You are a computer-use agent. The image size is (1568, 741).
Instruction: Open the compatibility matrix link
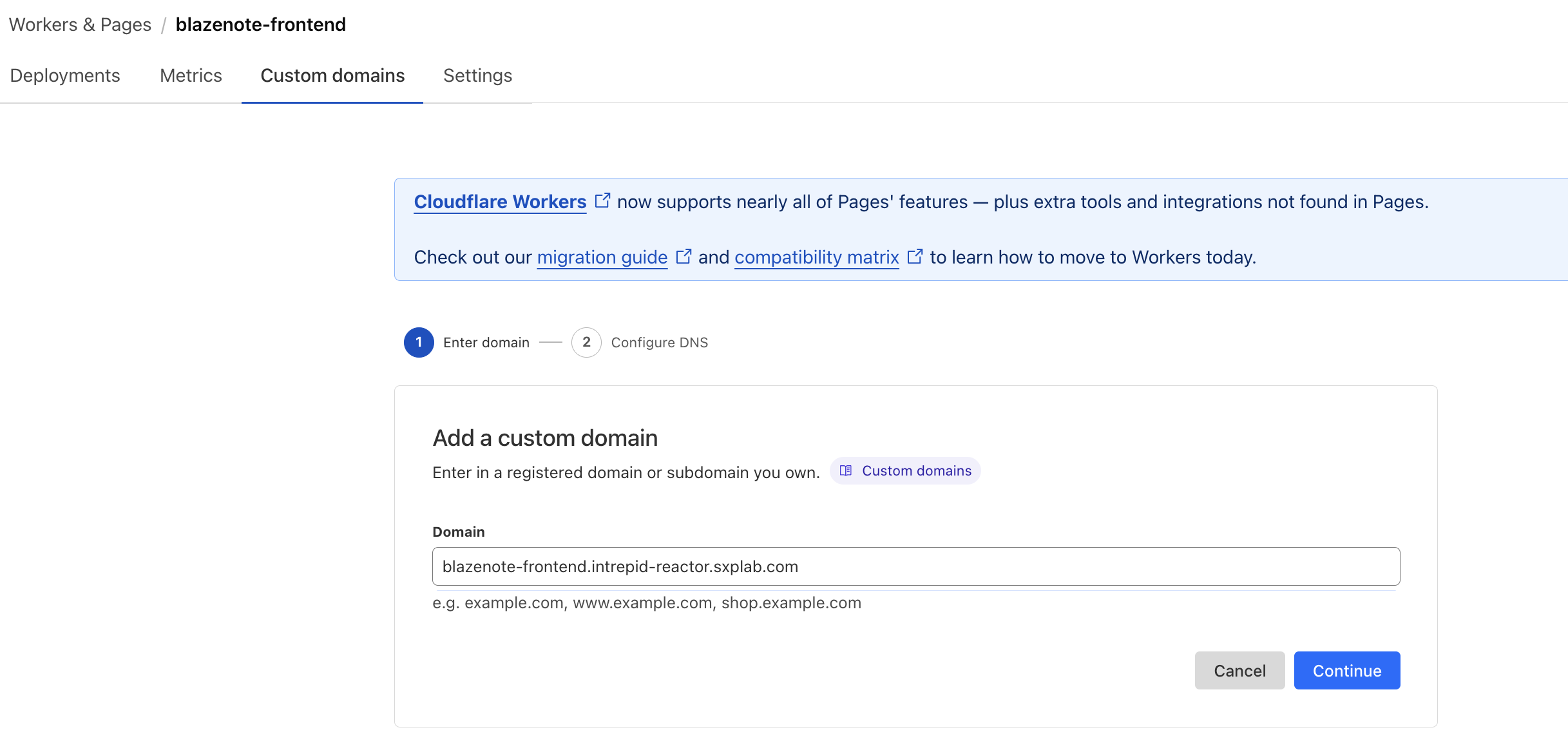click(x=816, y=256)
